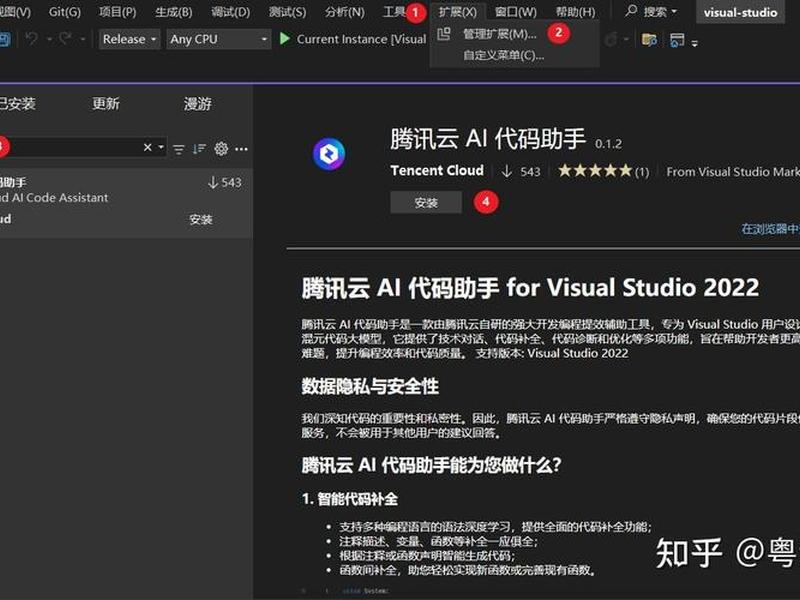Click the 543 downloads count in list row
The width and height of the screenshot is (800, 600).
click(231, 183)
